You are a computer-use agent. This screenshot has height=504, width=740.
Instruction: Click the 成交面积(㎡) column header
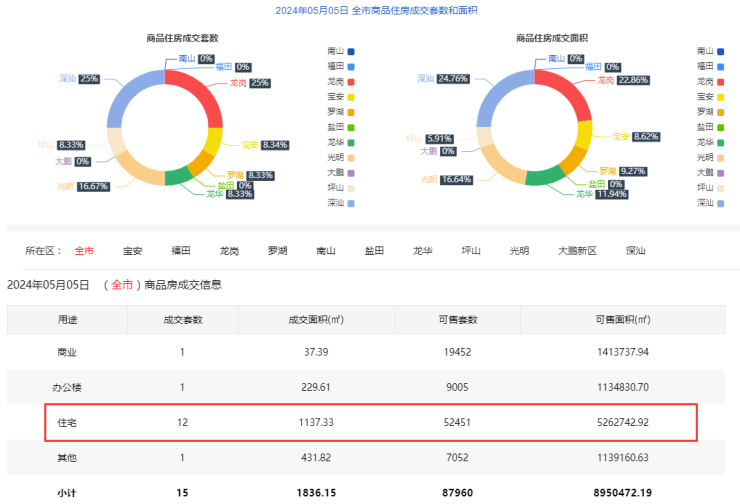point(316,319)
